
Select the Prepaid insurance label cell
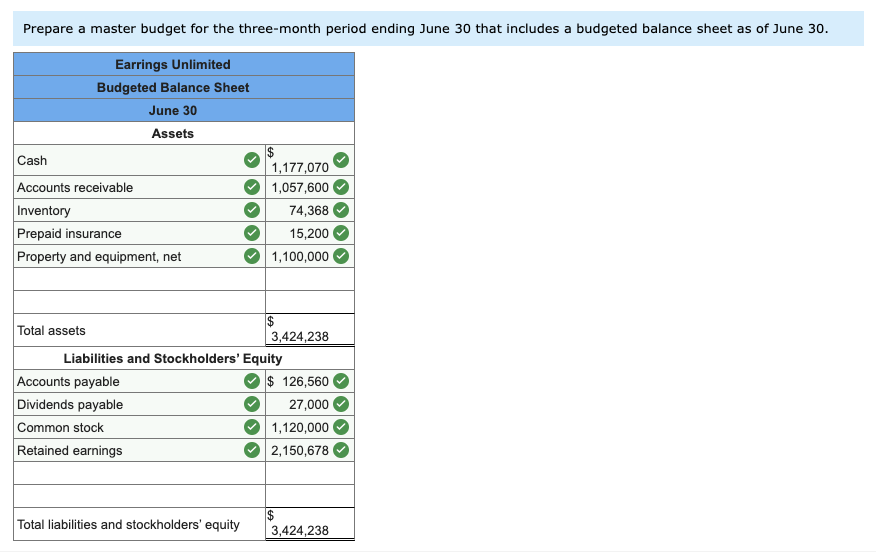(139, 233)
